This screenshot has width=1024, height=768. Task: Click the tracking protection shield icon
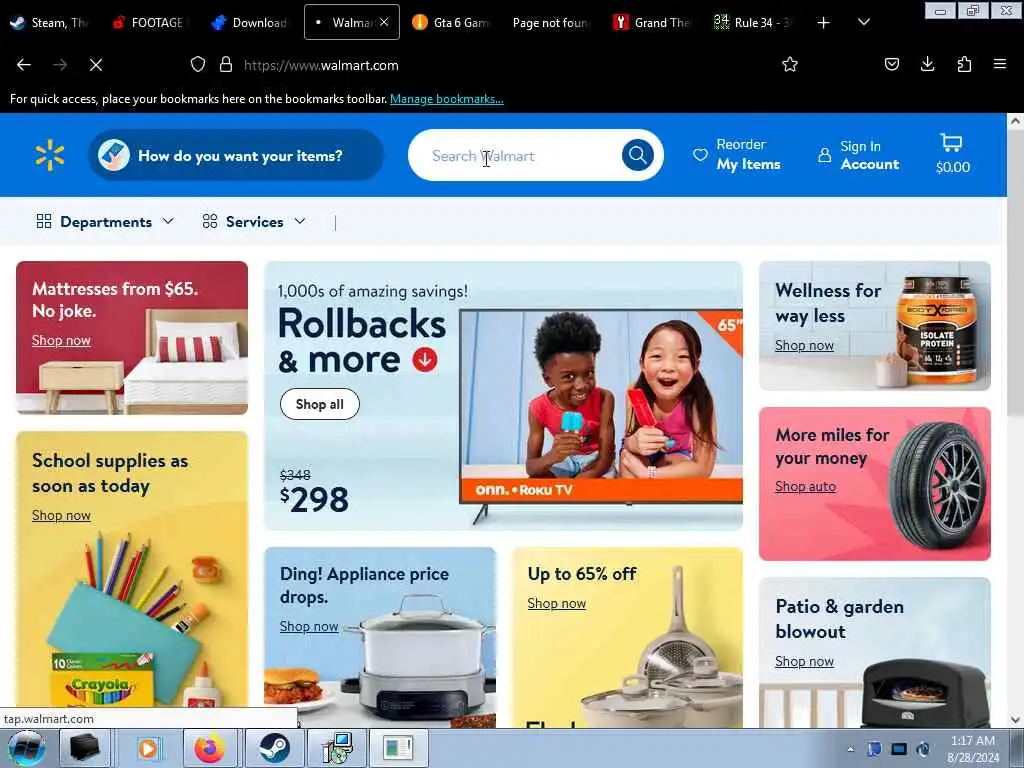click(x=198, y=65)
